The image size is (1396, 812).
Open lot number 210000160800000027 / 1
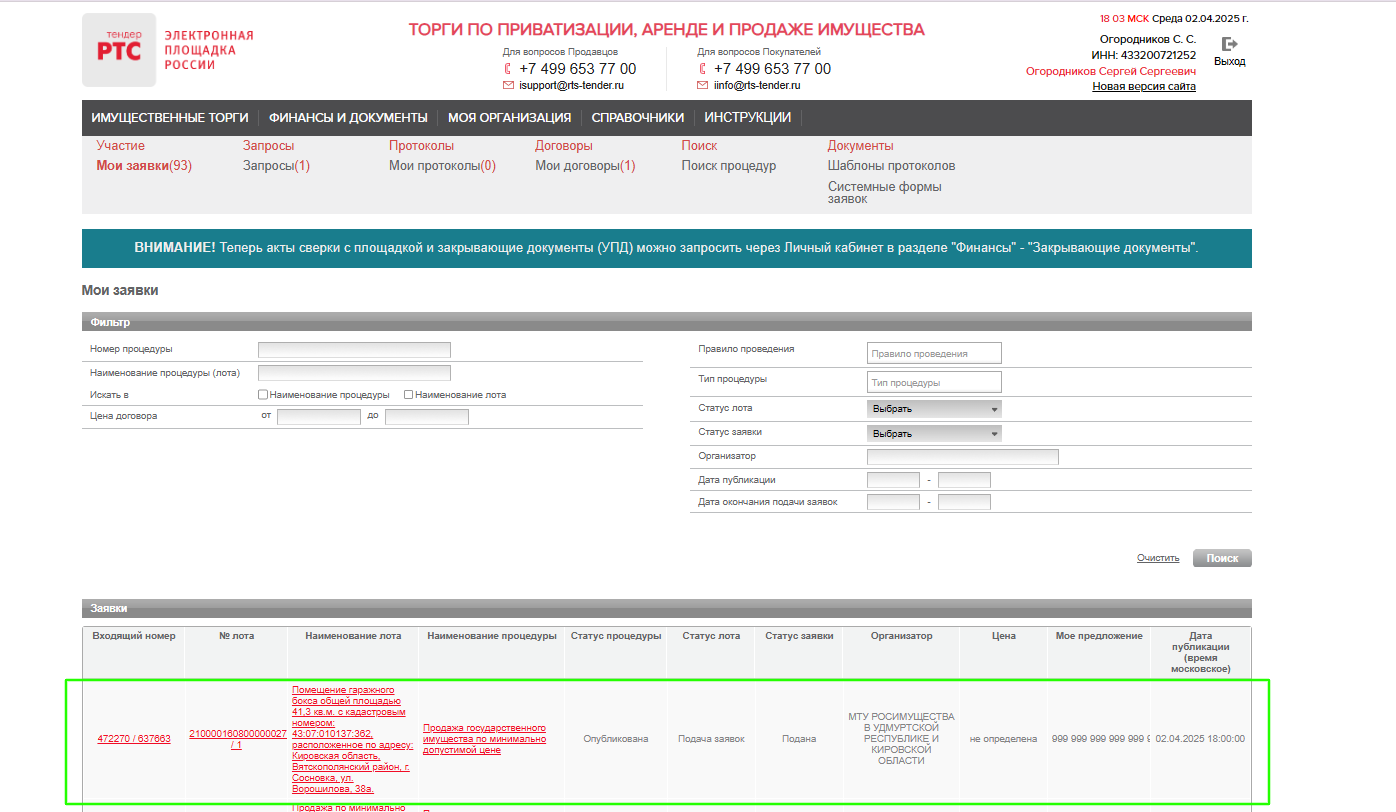point(238,739)
